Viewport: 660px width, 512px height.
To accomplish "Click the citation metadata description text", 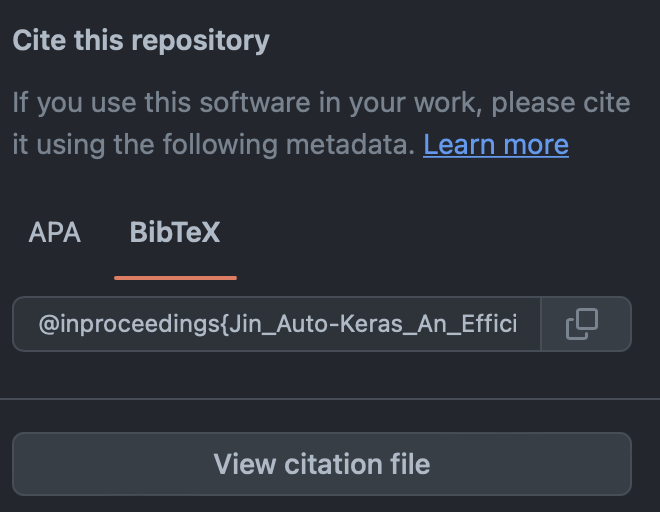I will pos(321,124).
